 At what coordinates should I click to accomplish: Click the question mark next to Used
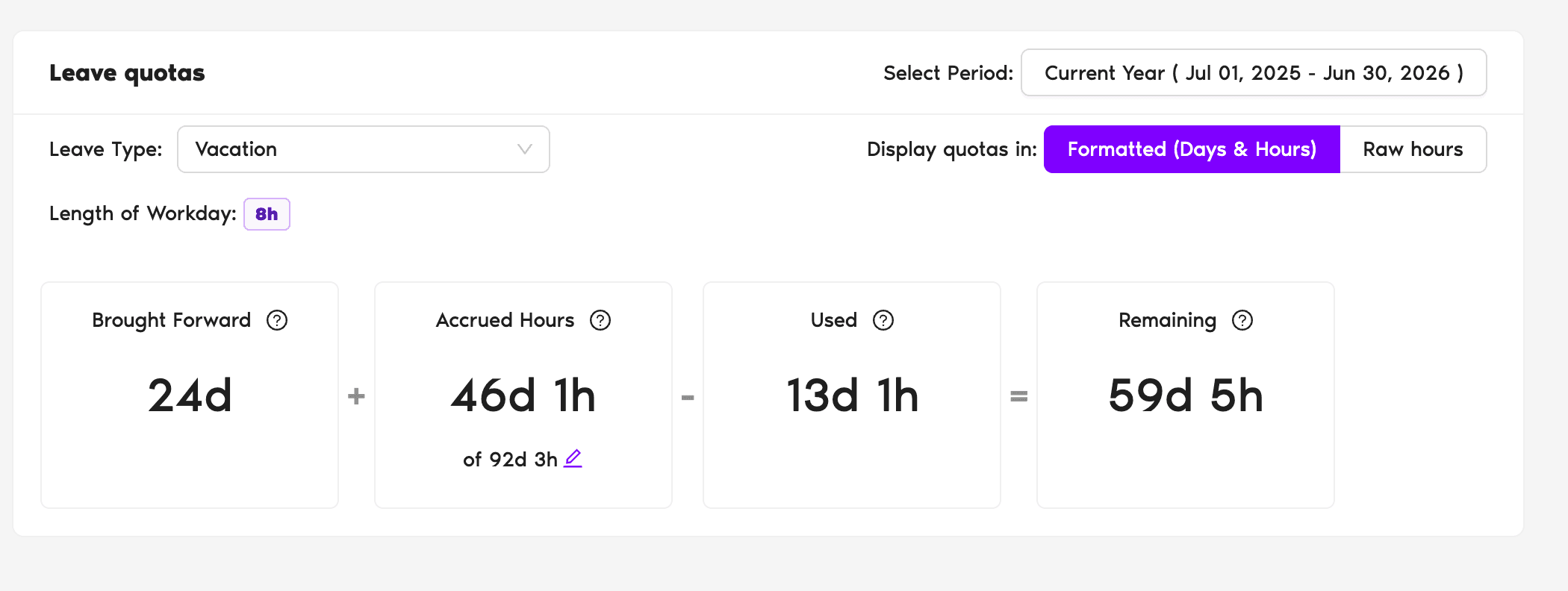883,320
